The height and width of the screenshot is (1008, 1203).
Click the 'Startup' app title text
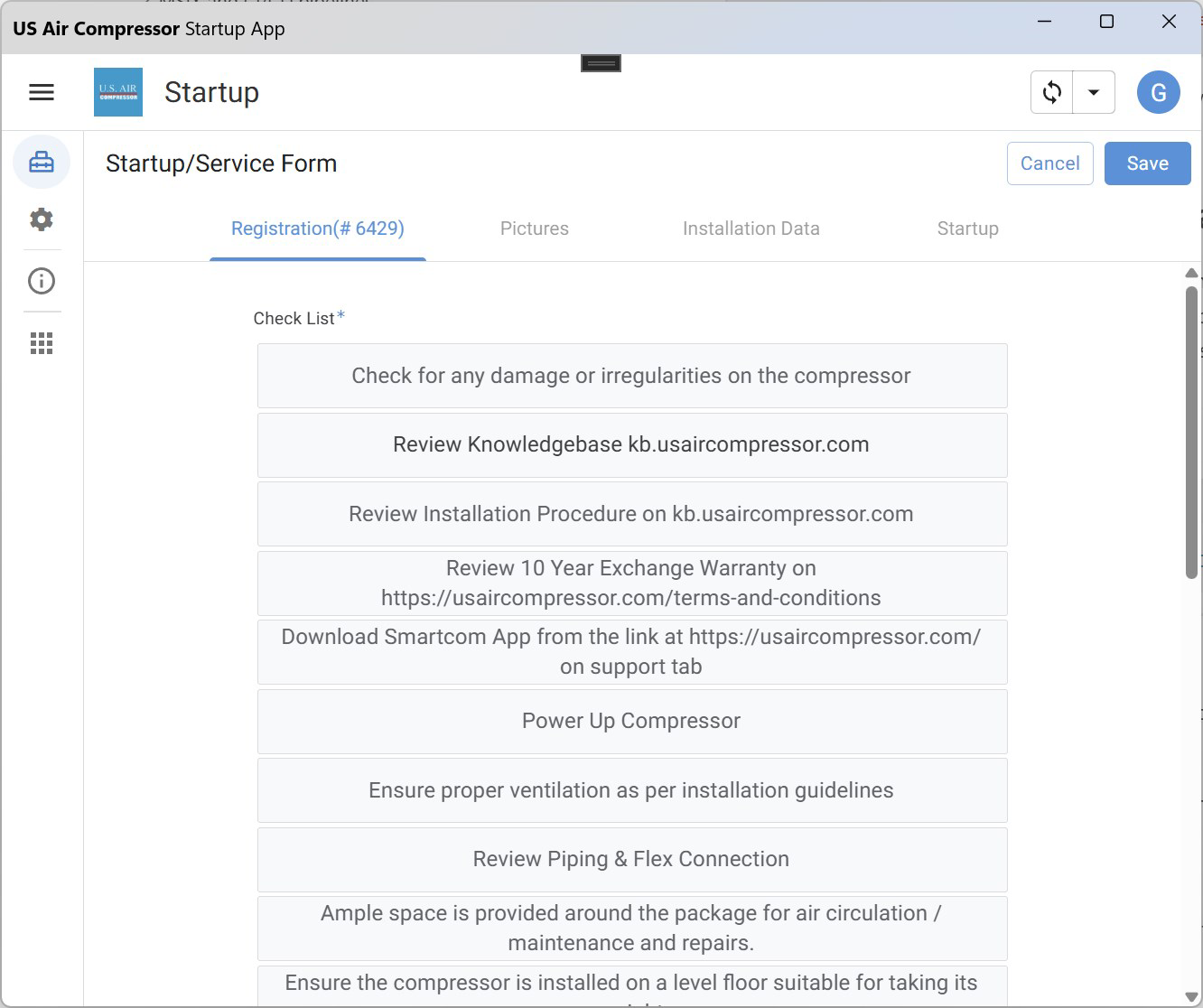[x=211, y=92]
